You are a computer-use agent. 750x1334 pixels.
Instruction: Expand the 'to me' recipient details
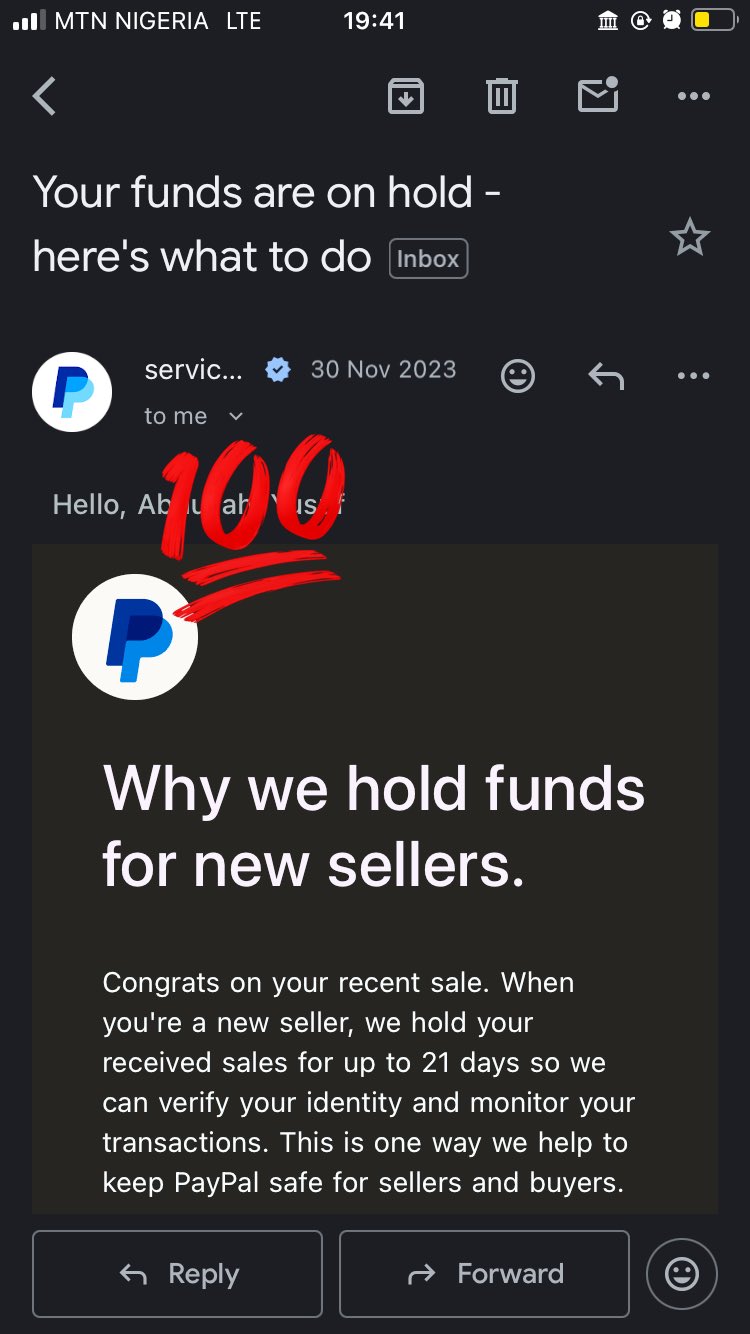(236, 416)
